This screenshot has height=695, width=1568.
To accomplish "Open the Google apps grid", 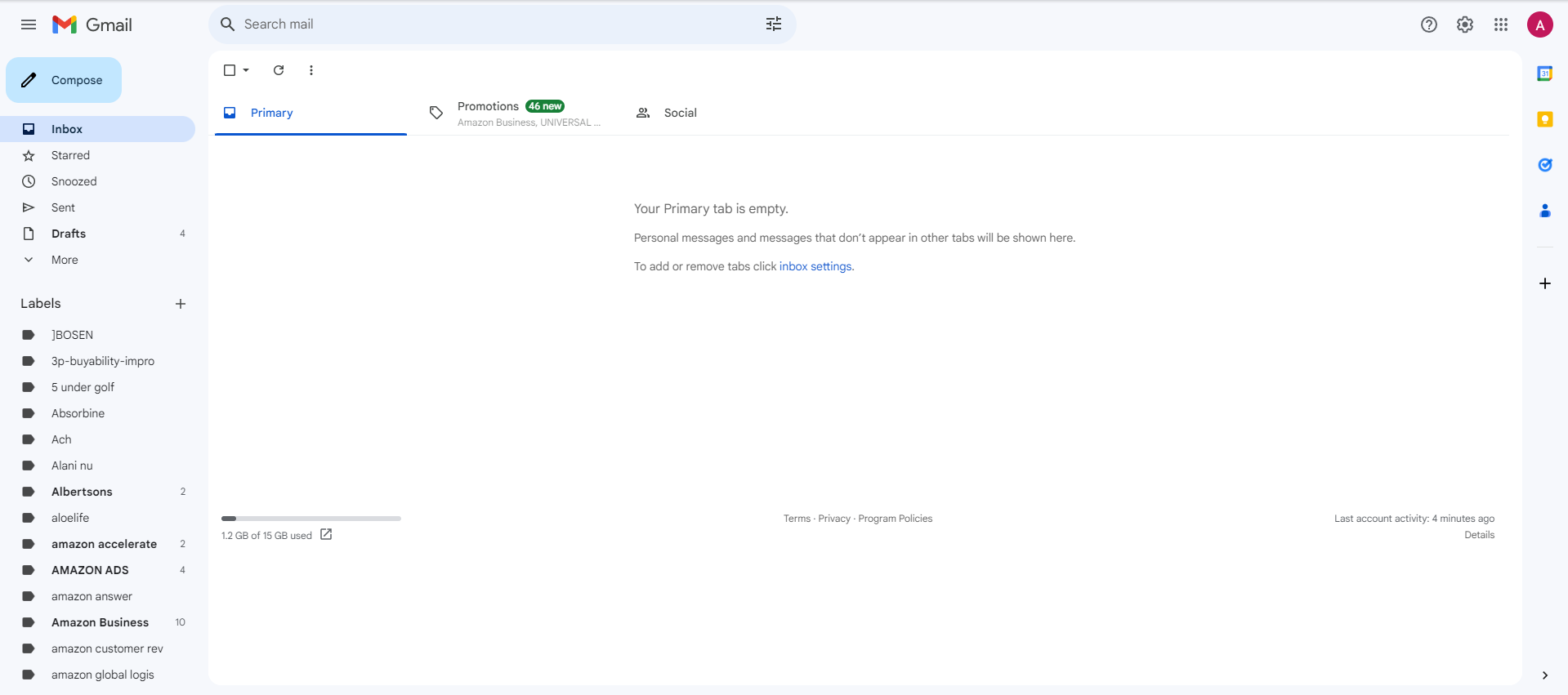I will [x=1501, y=25].
